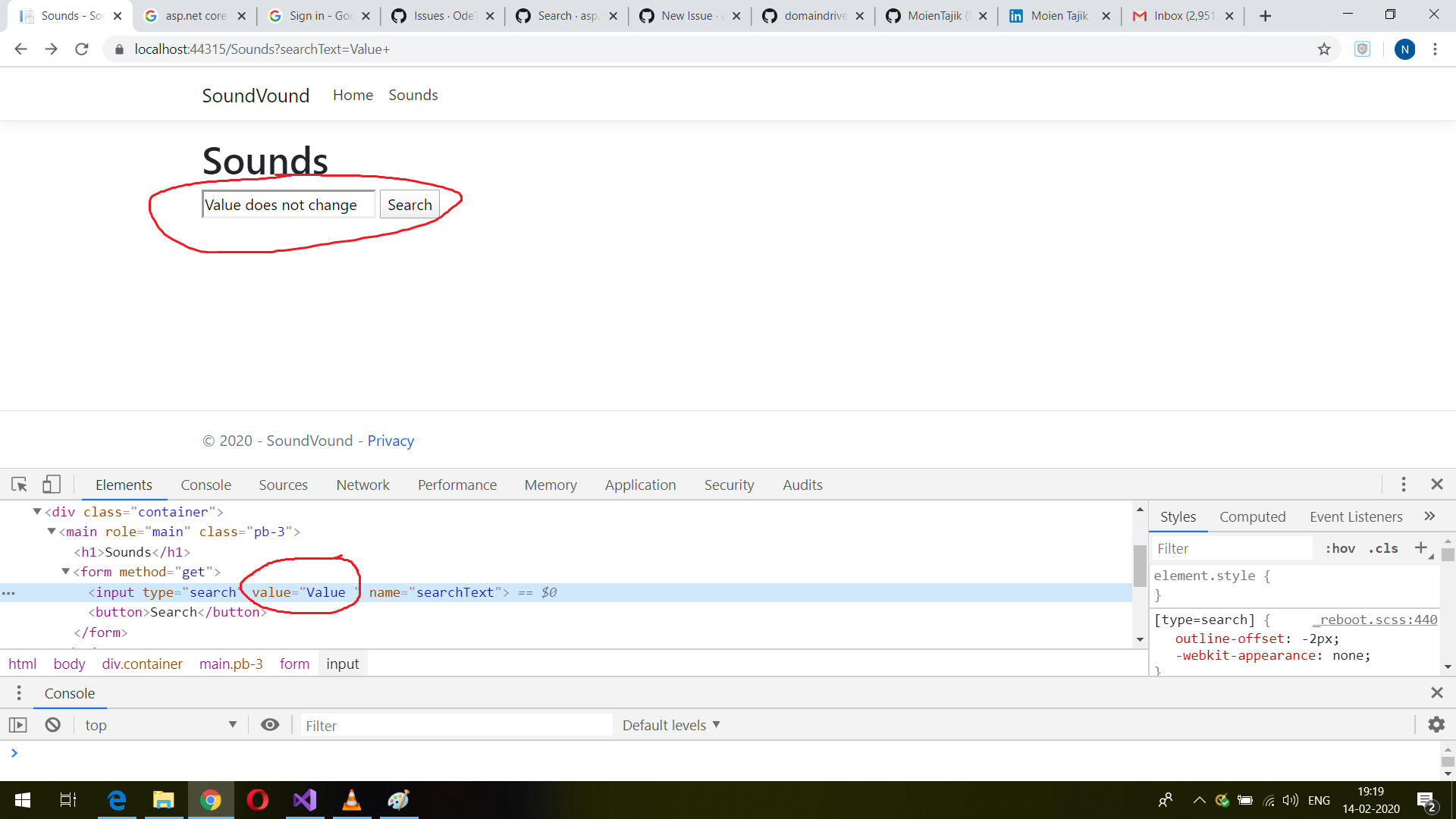Switch to the Network tab
The image size is (1456, 819).
coord(362,485)
